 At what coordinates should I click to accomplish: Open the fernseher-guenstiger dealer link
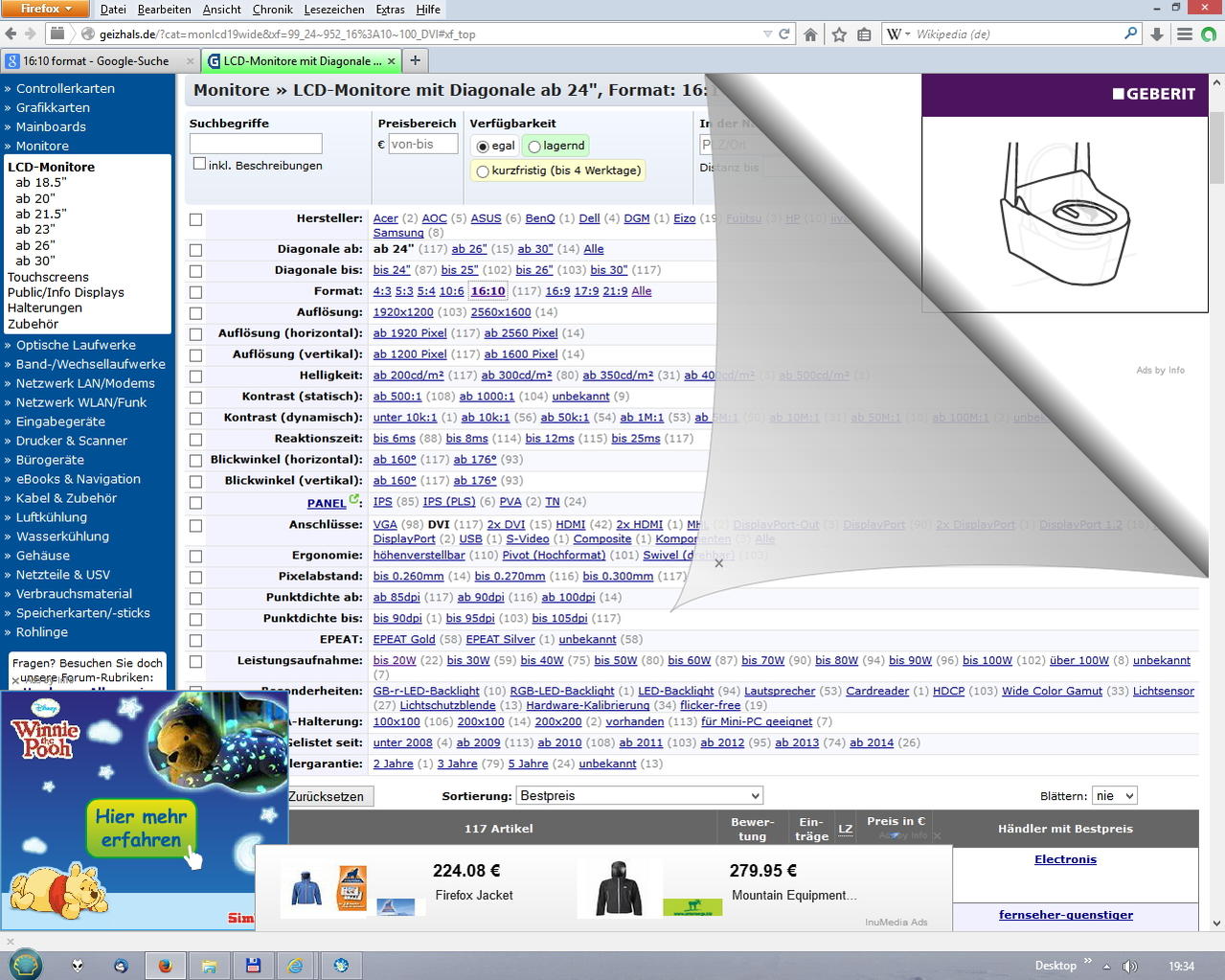click(1065, 915)
